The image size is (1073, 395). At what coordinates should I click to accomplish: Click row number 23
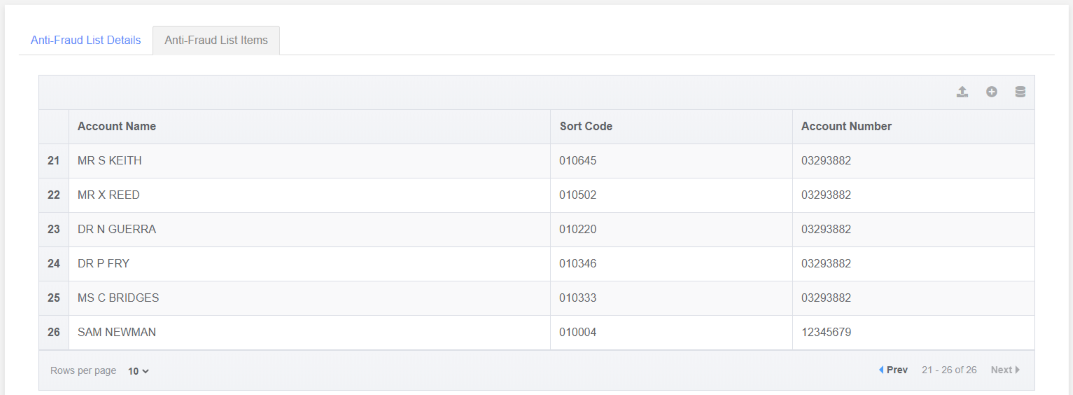(x=53, y=229)
